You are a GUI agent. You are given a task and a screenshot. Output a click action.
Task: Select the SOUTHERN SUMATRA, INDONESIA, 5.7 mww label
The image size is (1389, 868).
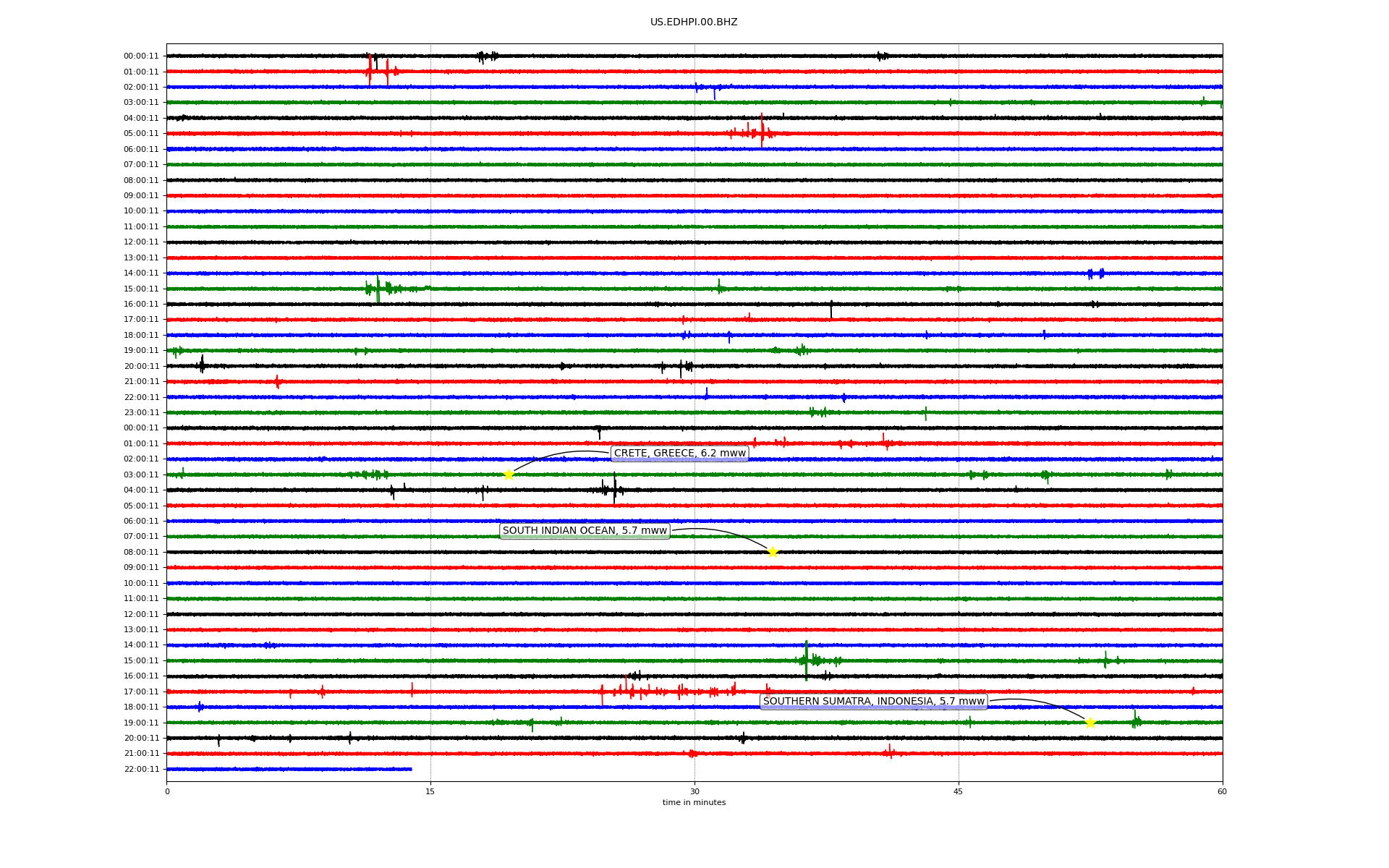coord(874,702)
